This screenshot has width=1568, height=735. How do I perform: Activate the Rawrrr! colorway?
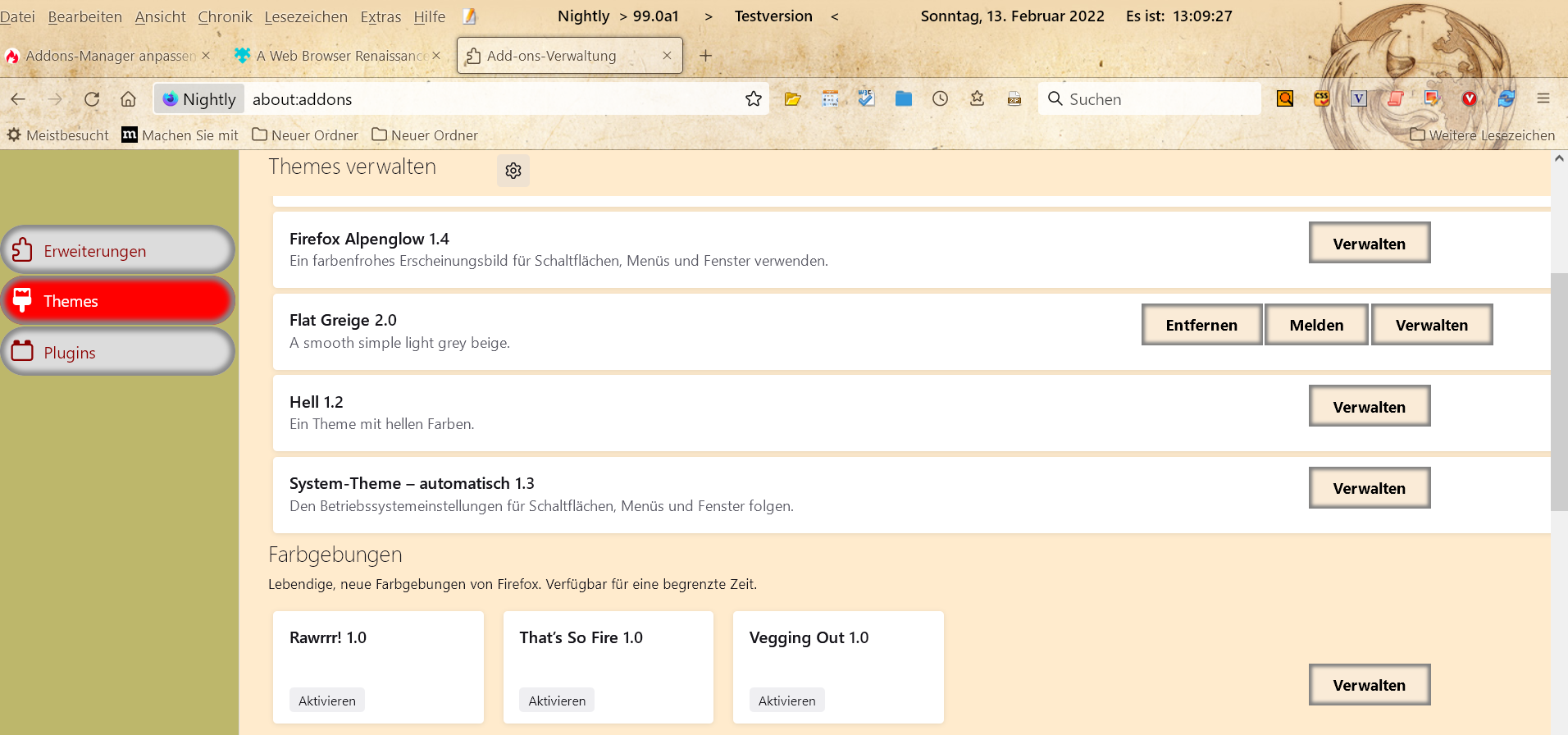(x=327, y=701)
